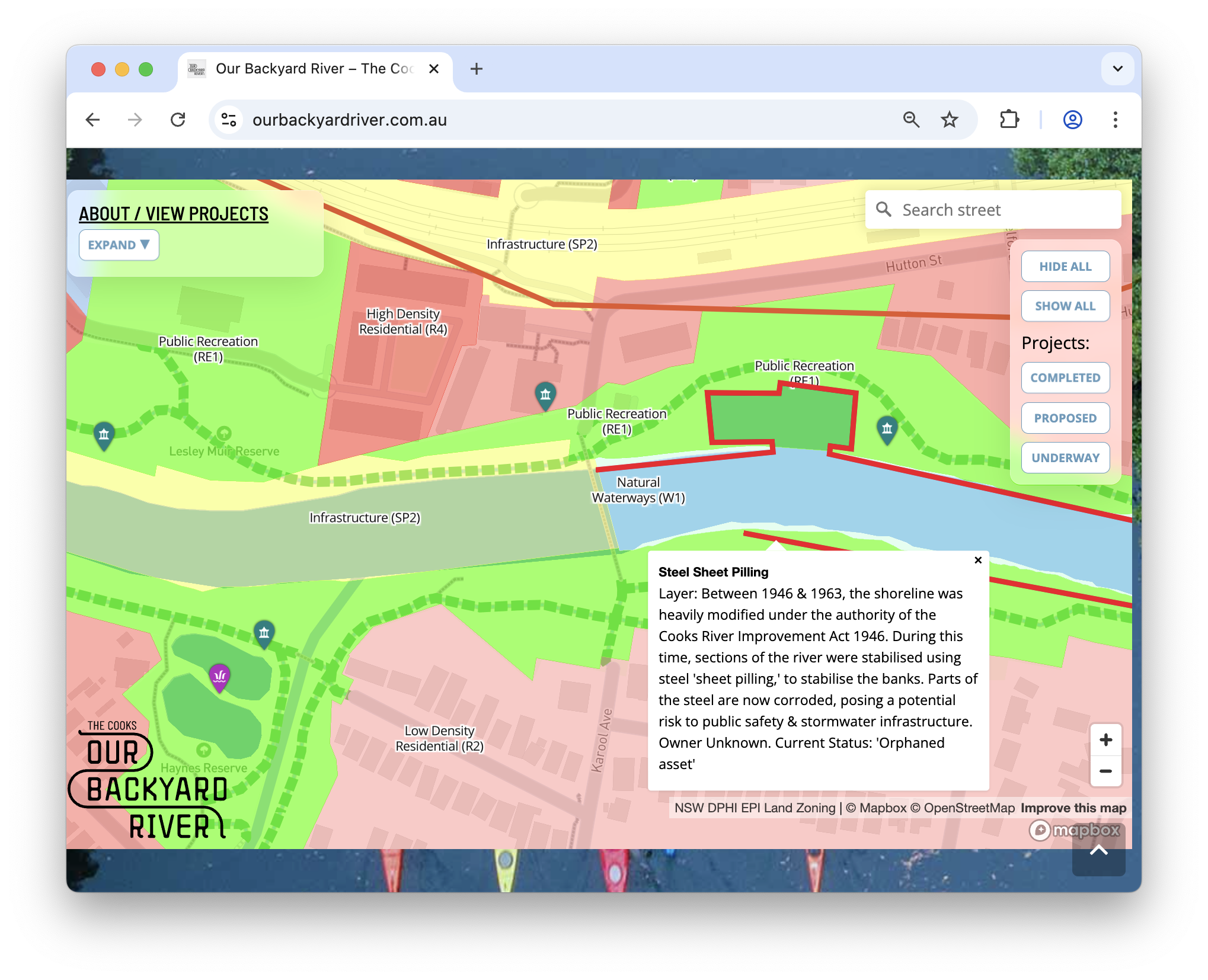Close the Steel Sheet Pilling popup

pyautogui.click(x=978, y=560)
